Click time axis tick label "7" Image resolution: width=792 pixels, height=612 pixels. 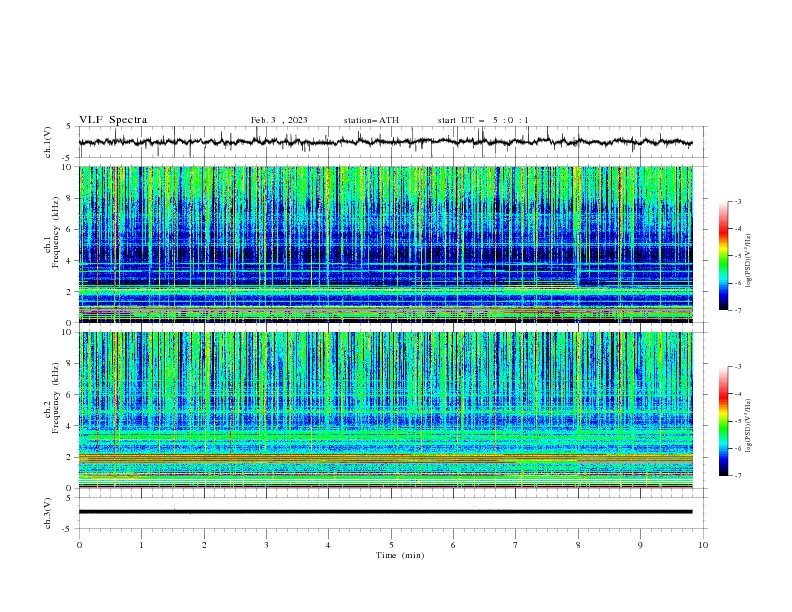pyautogui.click(x=516, y=545)
